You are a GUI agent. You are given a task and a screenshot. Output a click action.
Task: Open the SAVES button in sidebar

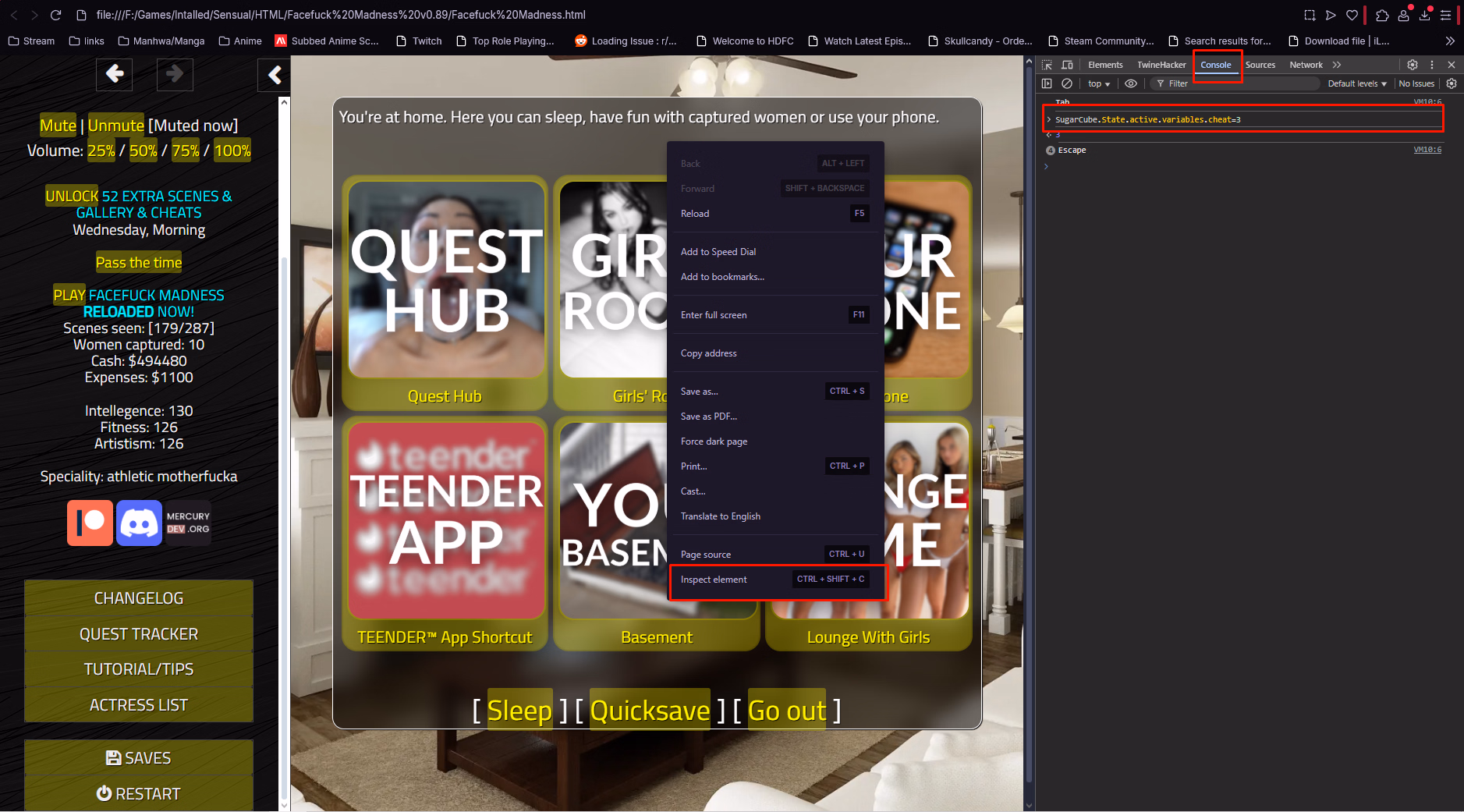[139, 758]
